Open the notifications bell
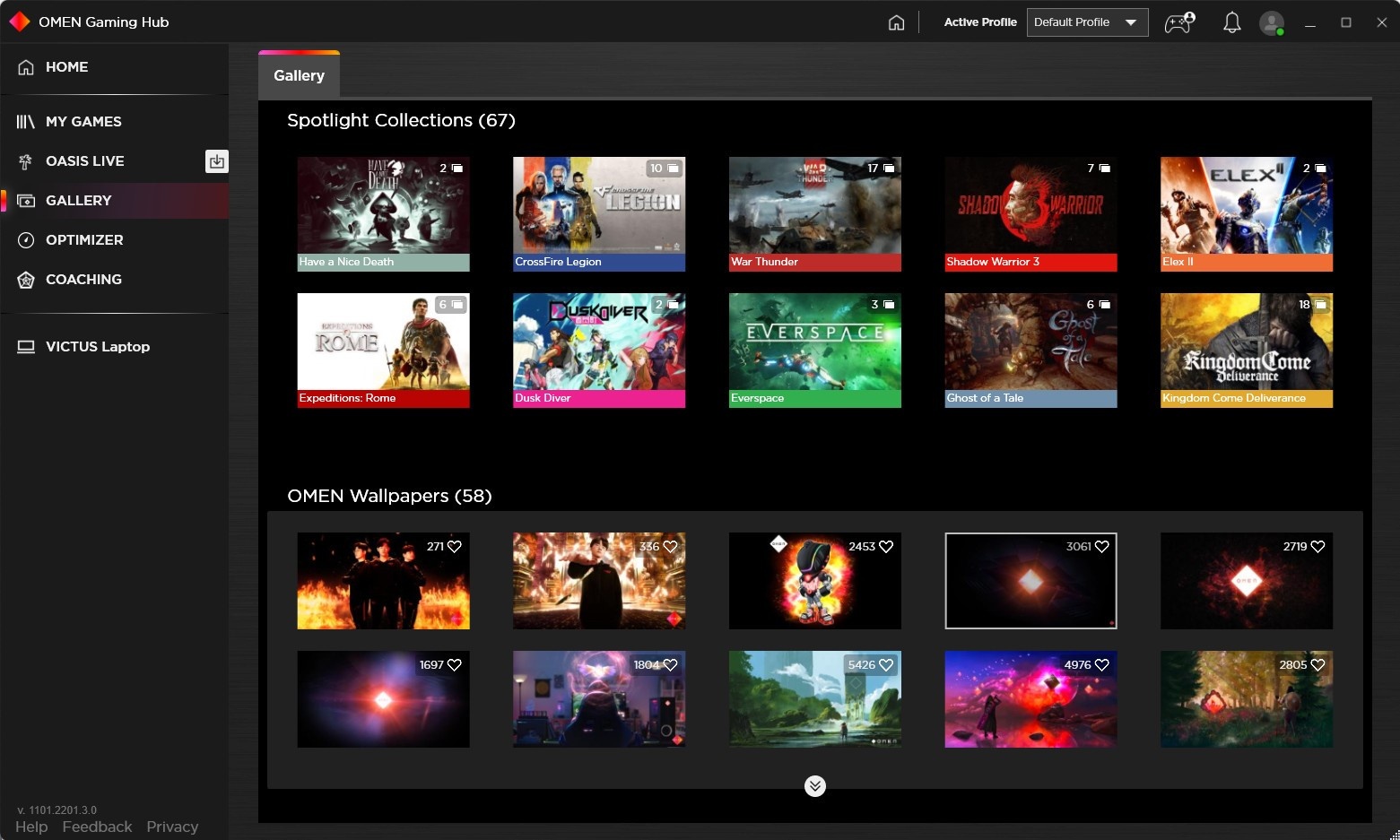This screenshot has height=840, width=1400. click(1231, 22)
